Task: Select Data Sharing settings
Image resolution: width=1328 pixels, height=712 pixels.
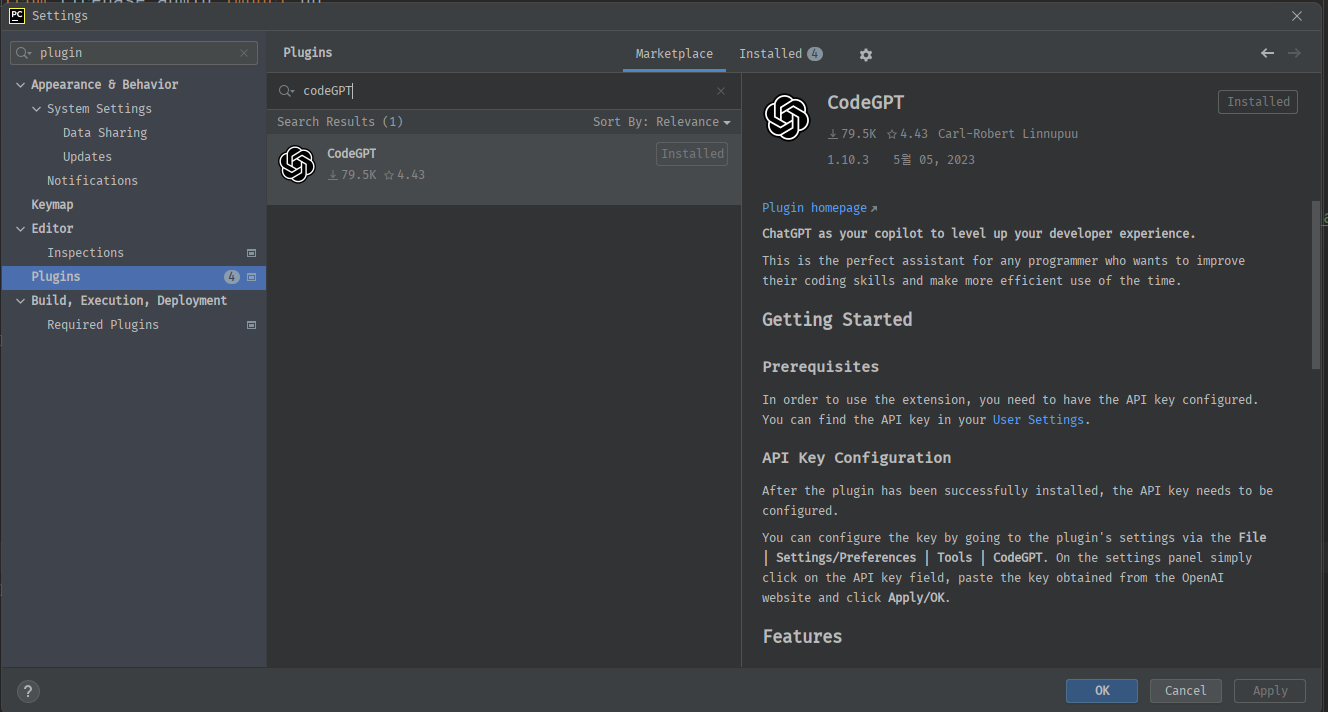Action: [105, 133]
